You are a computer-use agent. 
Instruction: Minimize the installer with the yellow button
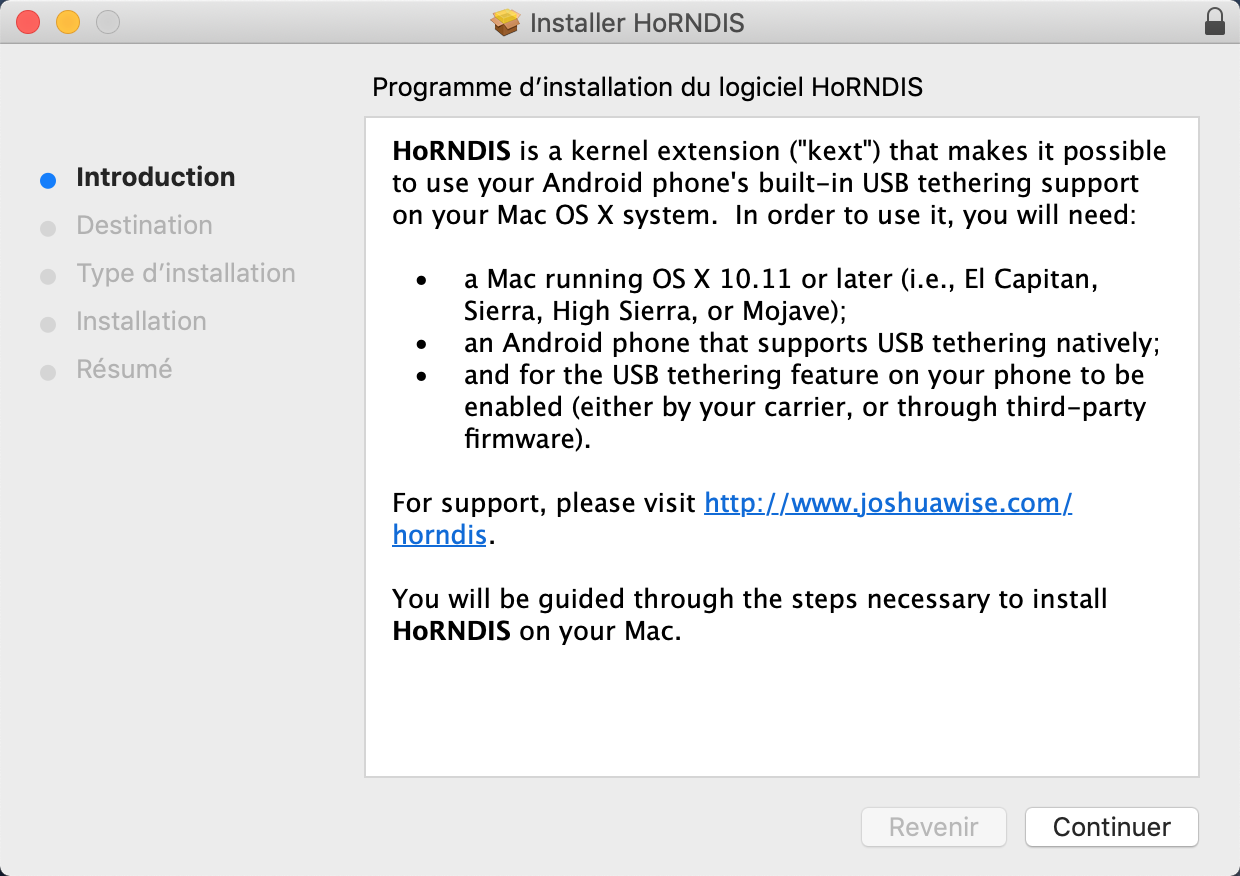click(x=68, y=22)
